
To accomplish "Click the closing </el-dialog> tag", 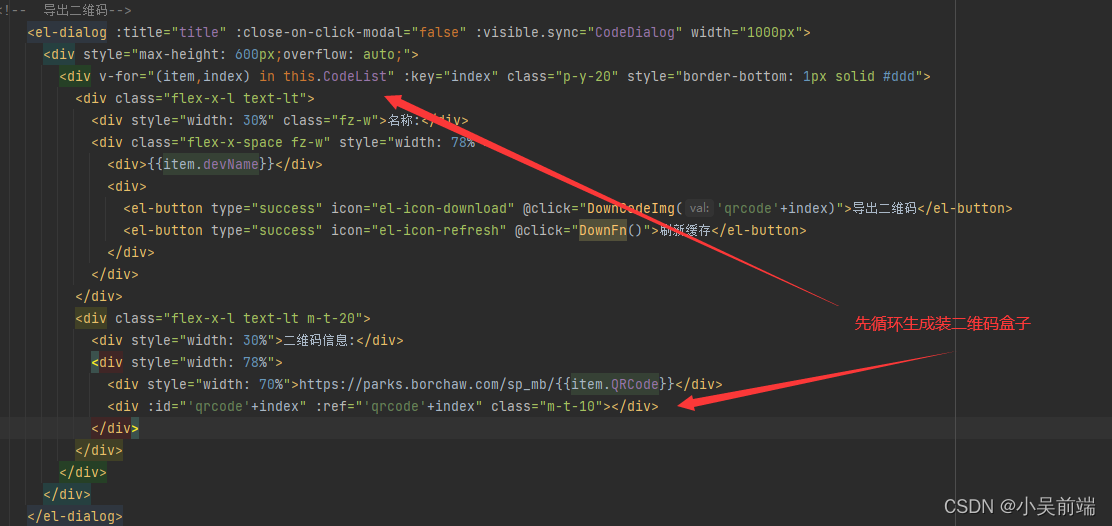I will [x=75, y=515].
